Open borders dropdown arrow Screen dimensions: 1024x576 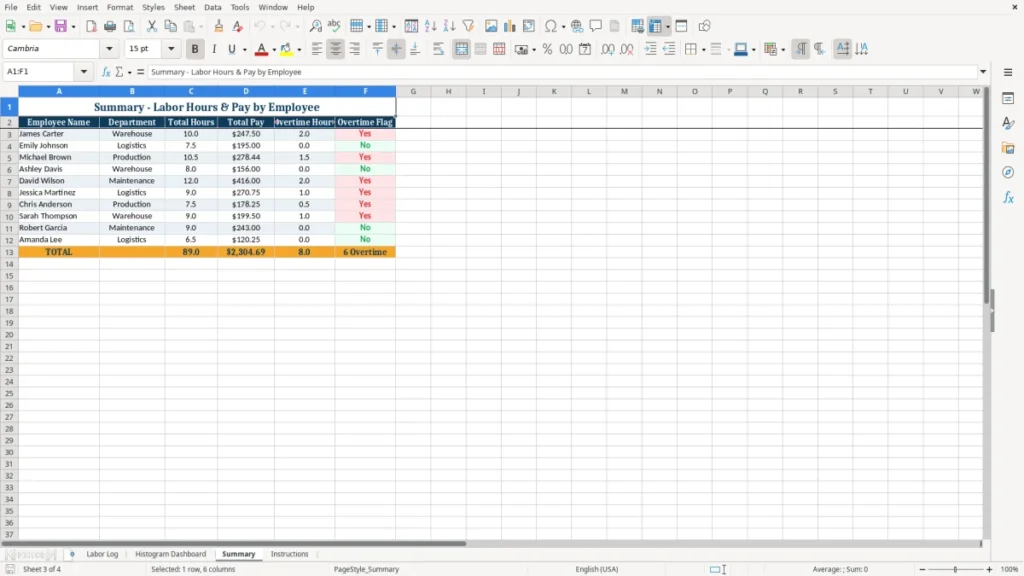[703, 50]
